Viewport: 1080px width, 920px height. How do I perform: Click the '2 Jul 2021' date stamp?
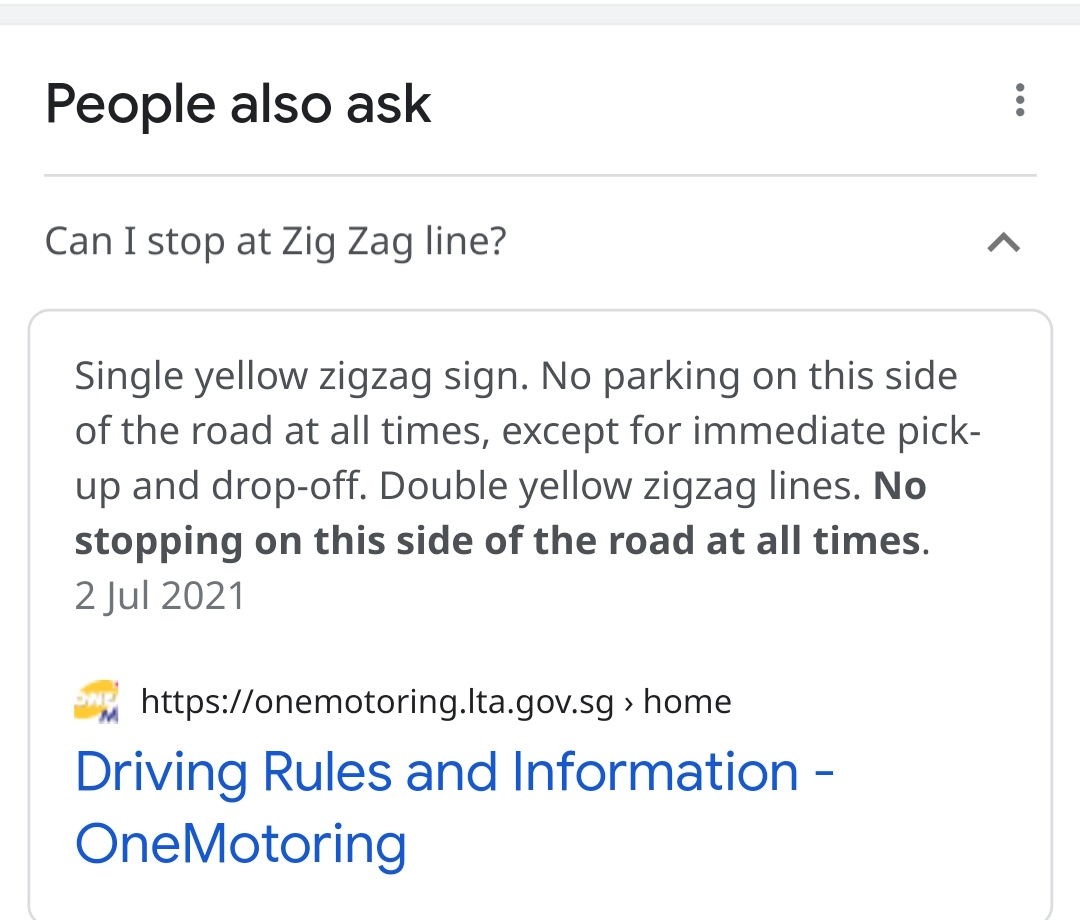tap(160, 596)
